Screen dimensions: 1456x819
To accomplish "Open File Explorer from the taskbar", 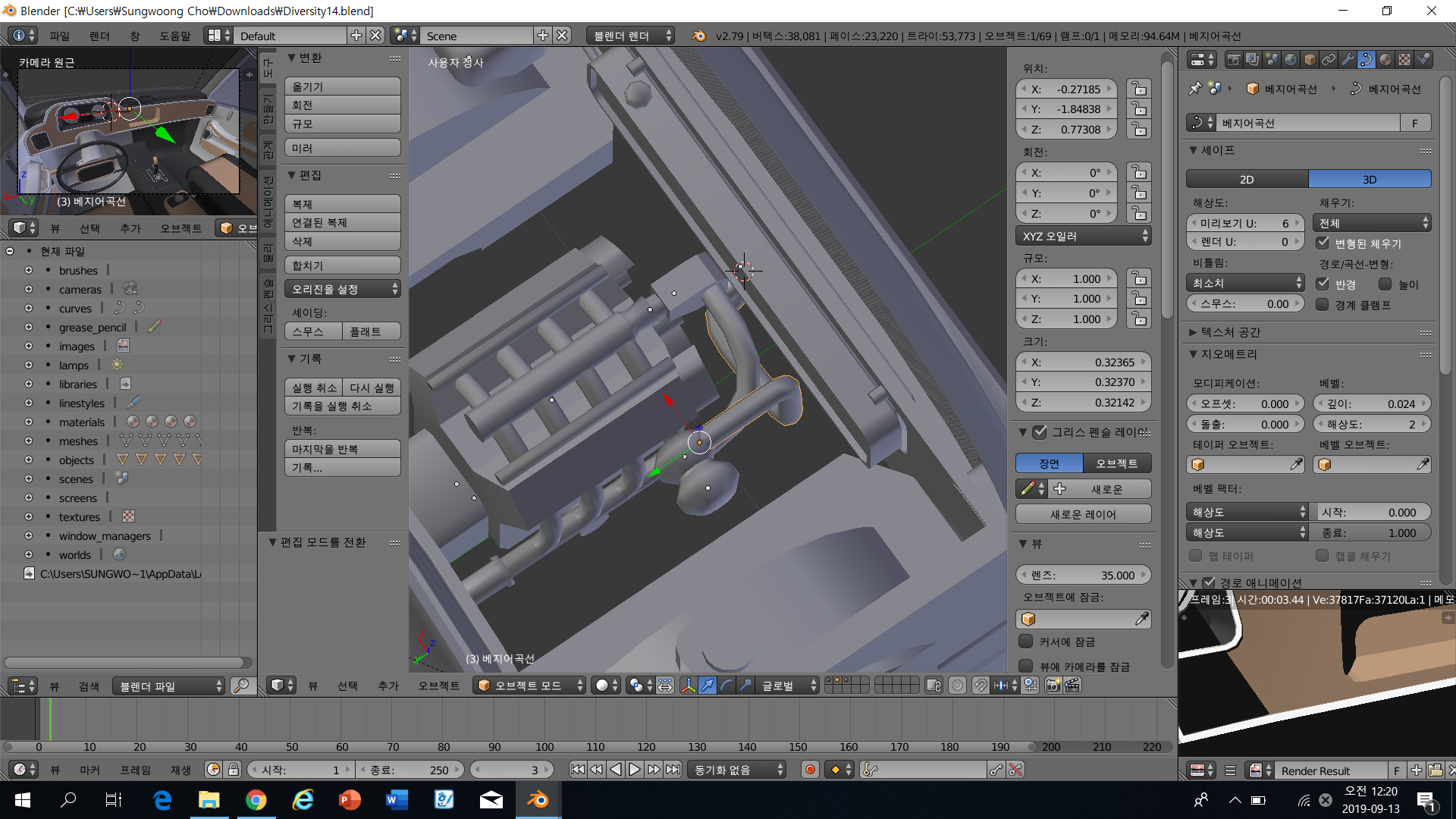I will pos(209,800).
